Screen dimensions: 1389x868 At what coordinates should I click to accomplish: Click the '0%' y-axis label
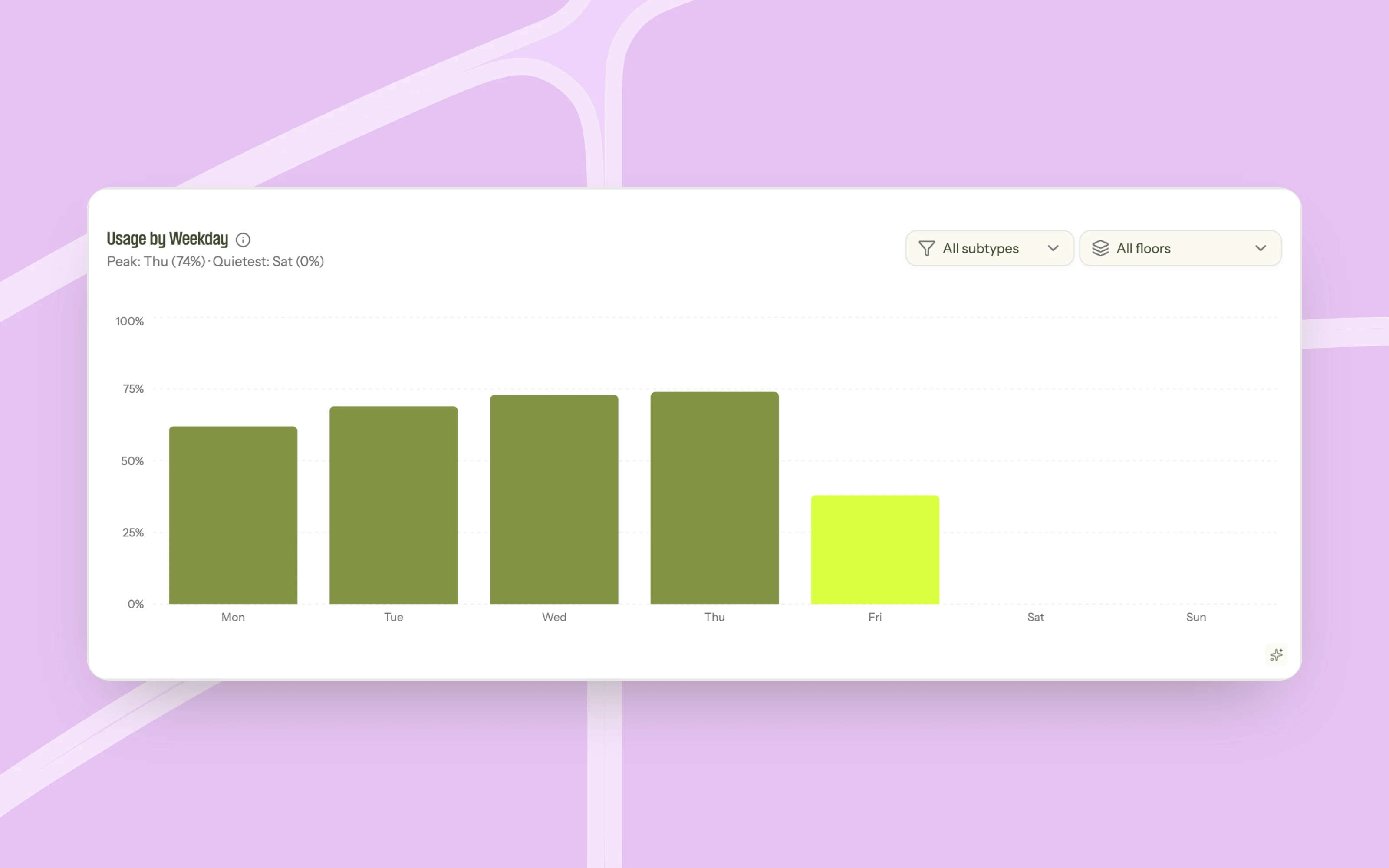click(x=136, y=604)
